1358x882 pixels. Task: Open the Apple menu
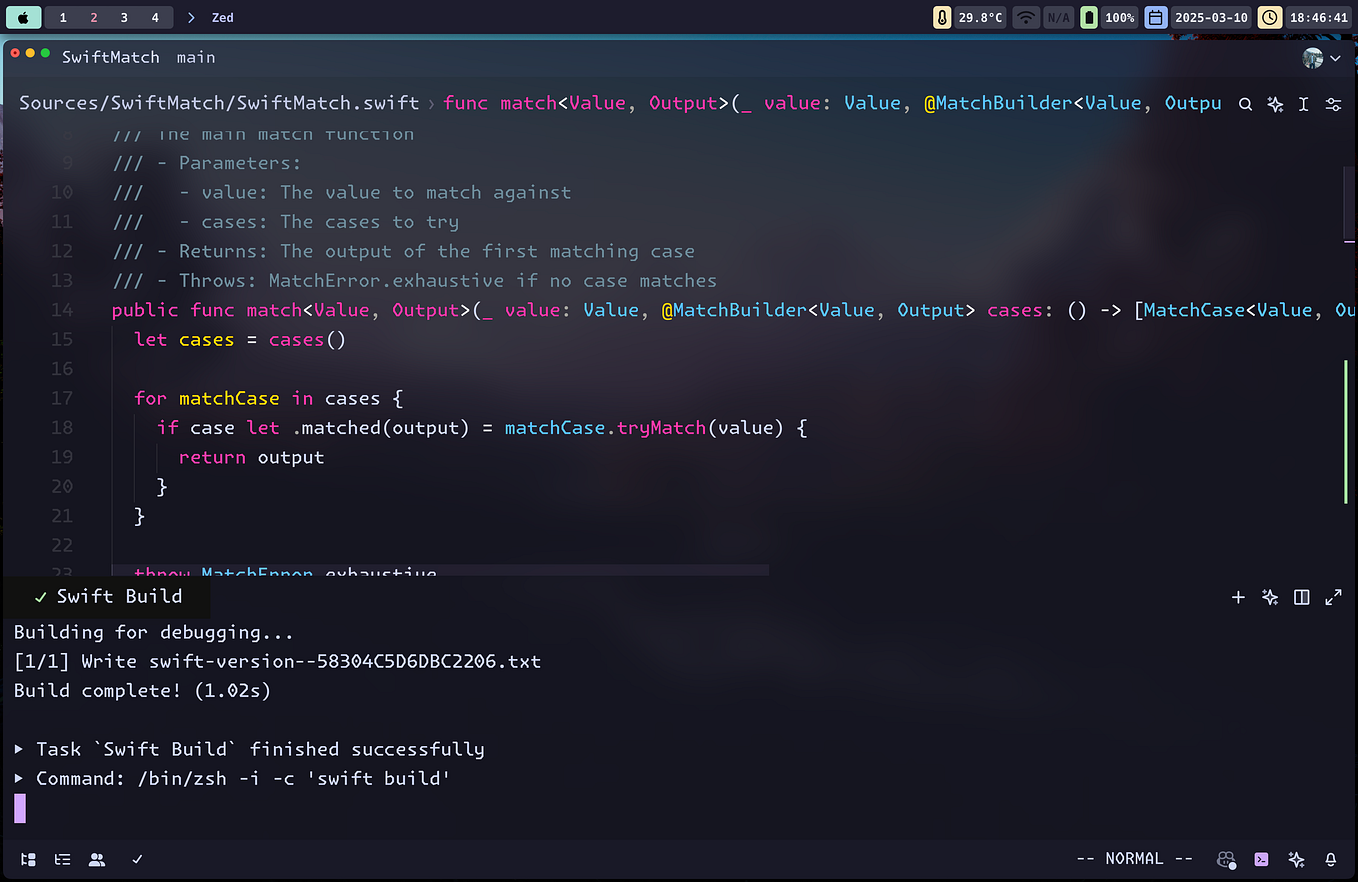pyautogui.click(x=24, y=17)
